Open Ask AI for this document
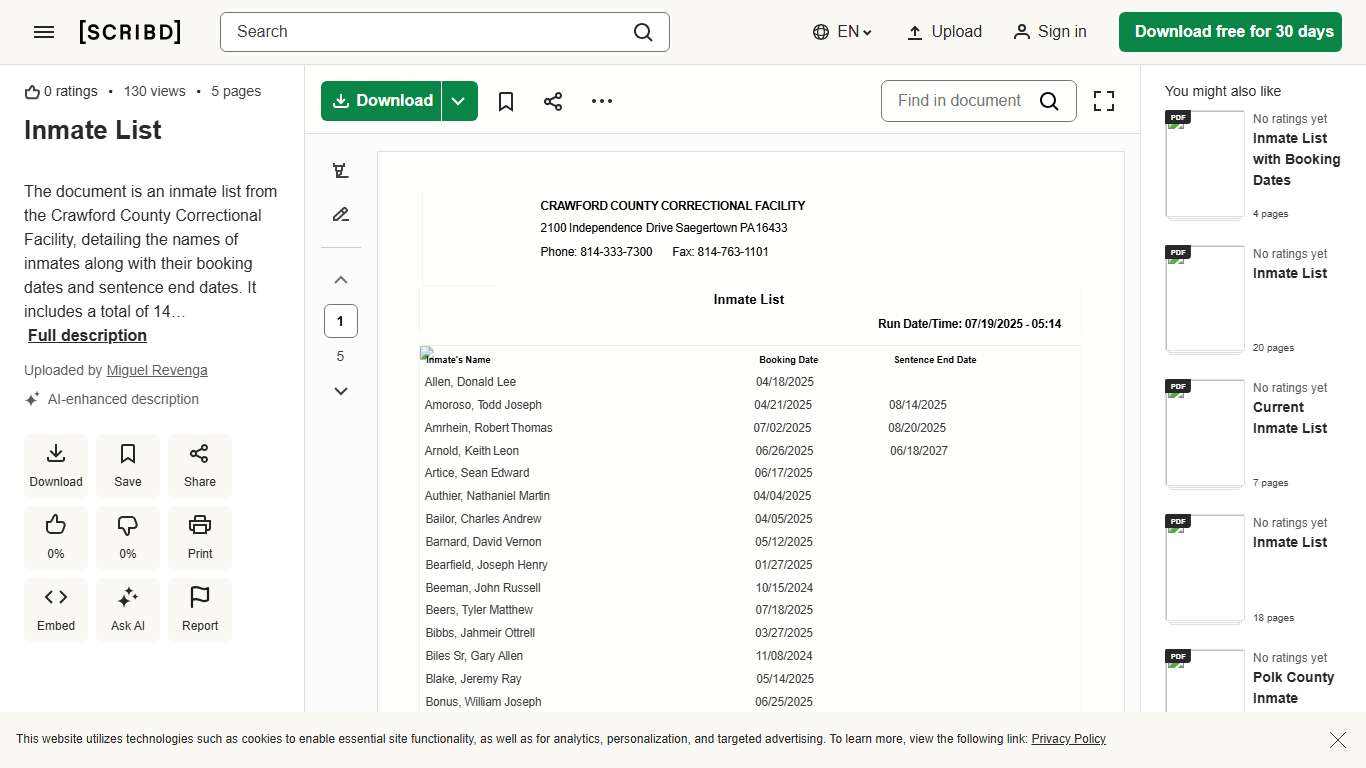 (x=127, y=609)
